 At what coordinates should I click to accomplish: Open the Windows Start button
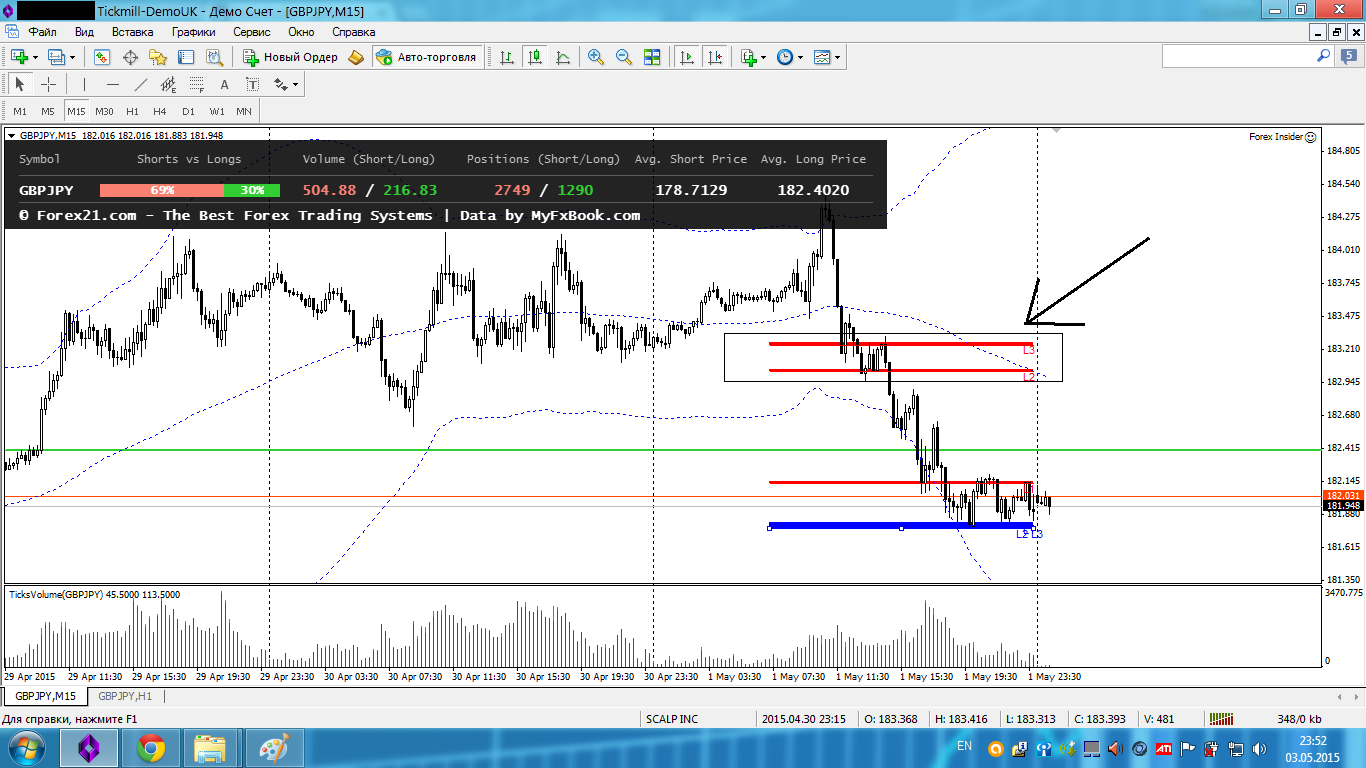point(24,748)
